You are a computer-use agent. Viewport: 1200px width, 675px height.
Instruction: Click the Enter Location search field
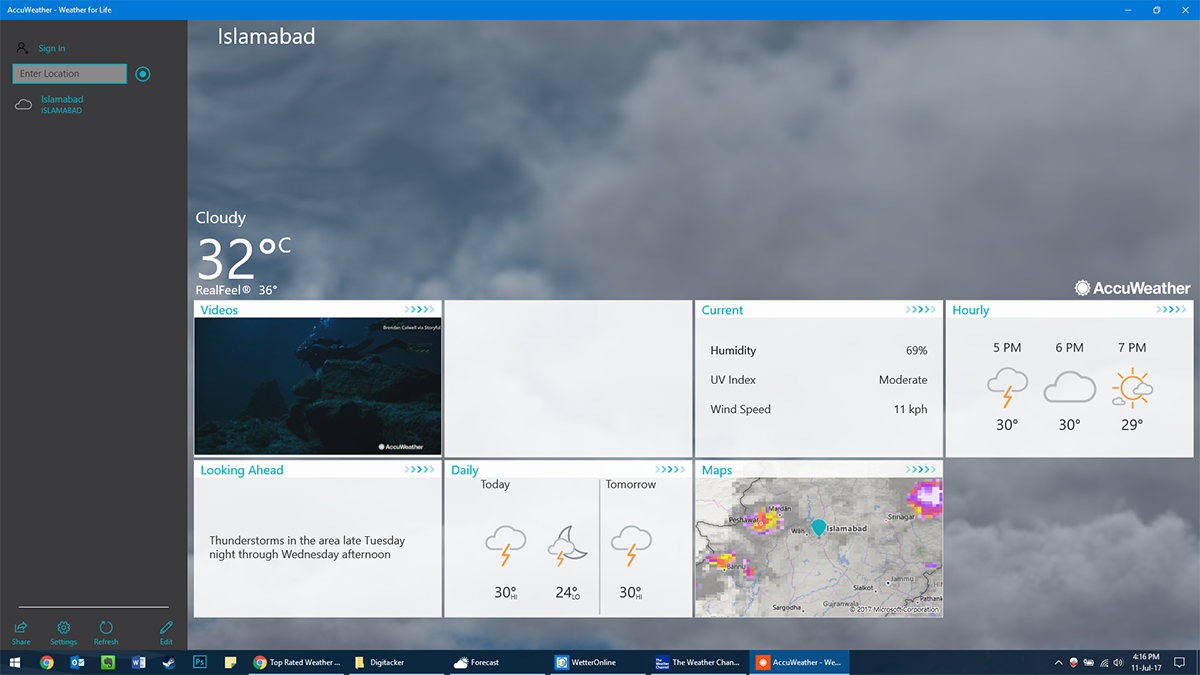[x=70, y=74]
